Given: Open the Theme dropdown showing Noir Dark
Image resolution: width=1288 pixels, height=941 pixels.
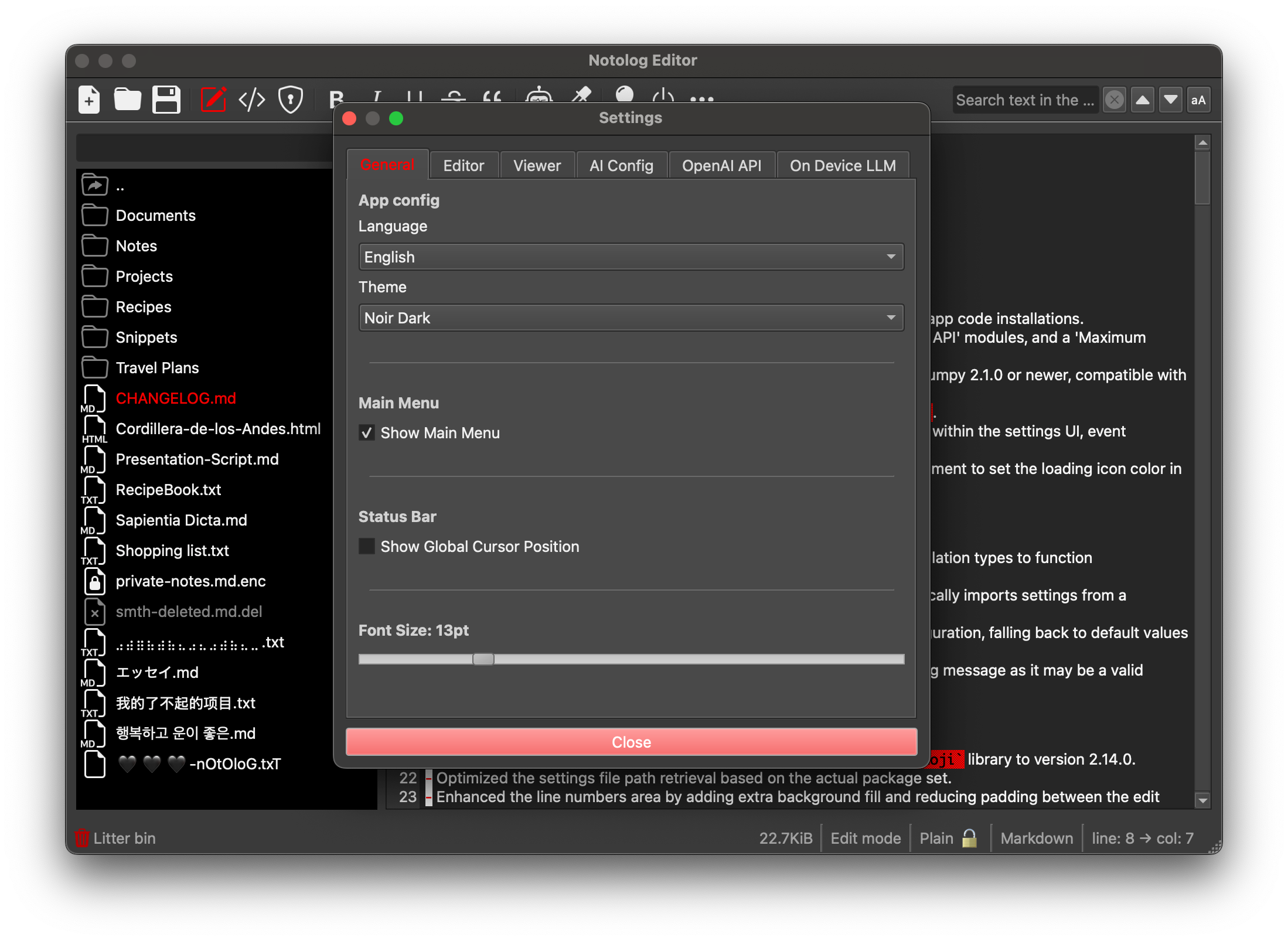Looking at the screenshot, I should [631, 318].
